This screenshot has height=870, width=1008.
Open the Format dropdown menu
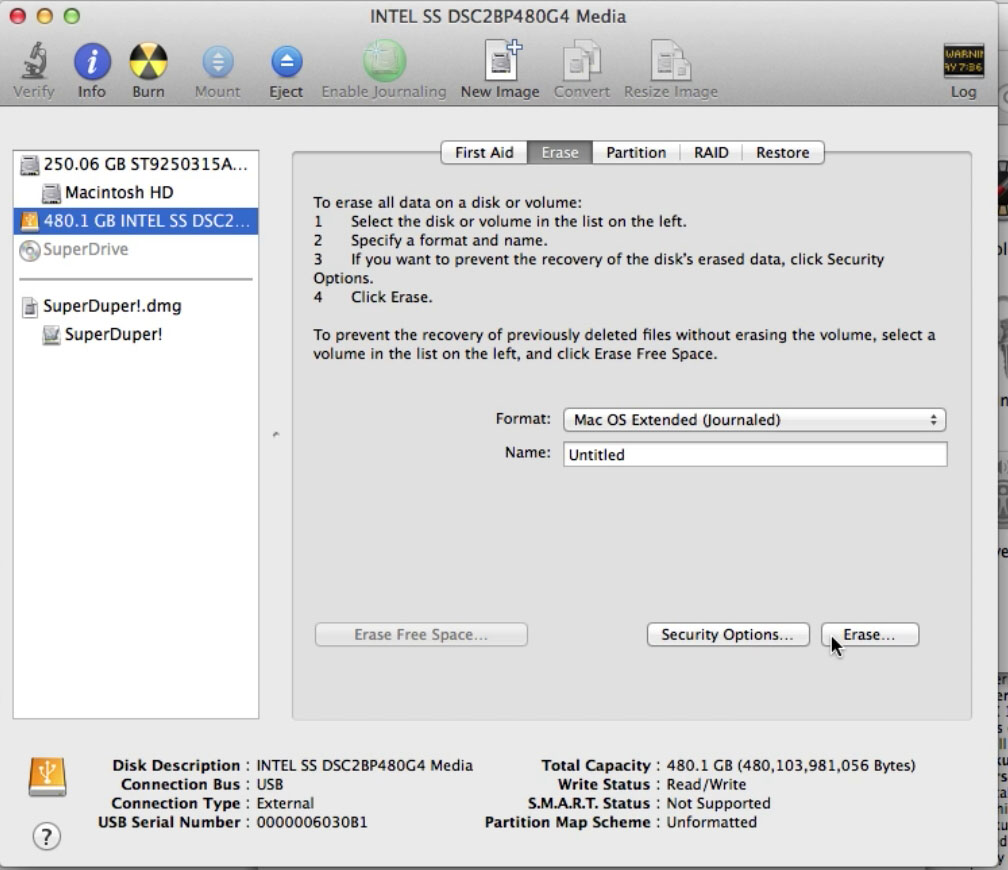(754, 420)
